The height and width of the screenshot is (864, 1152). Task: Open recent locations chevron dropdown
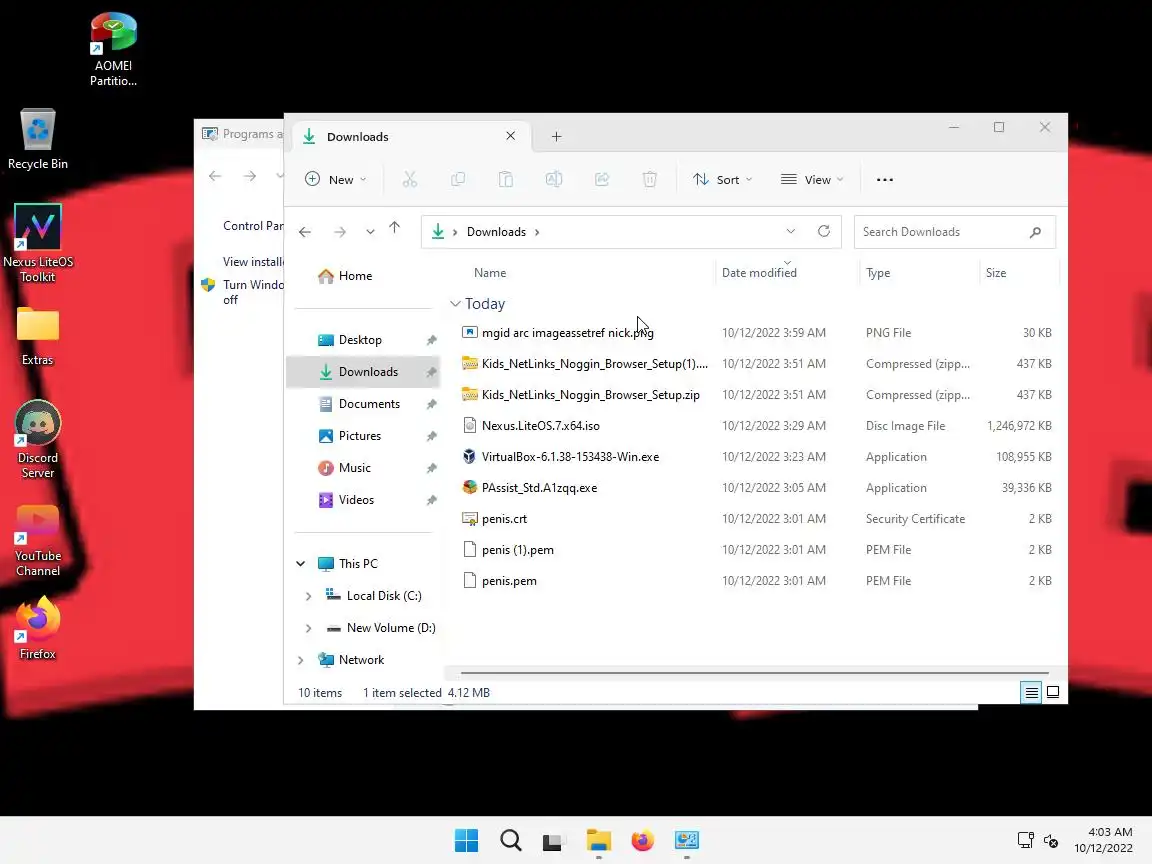[x=370, y=232]
